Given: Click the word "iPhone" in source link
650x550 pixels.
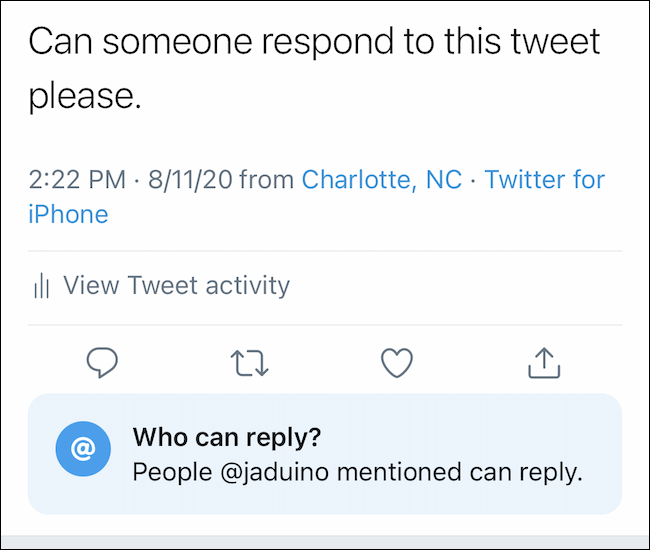Looking at the screenshot, I should point(68,214).
